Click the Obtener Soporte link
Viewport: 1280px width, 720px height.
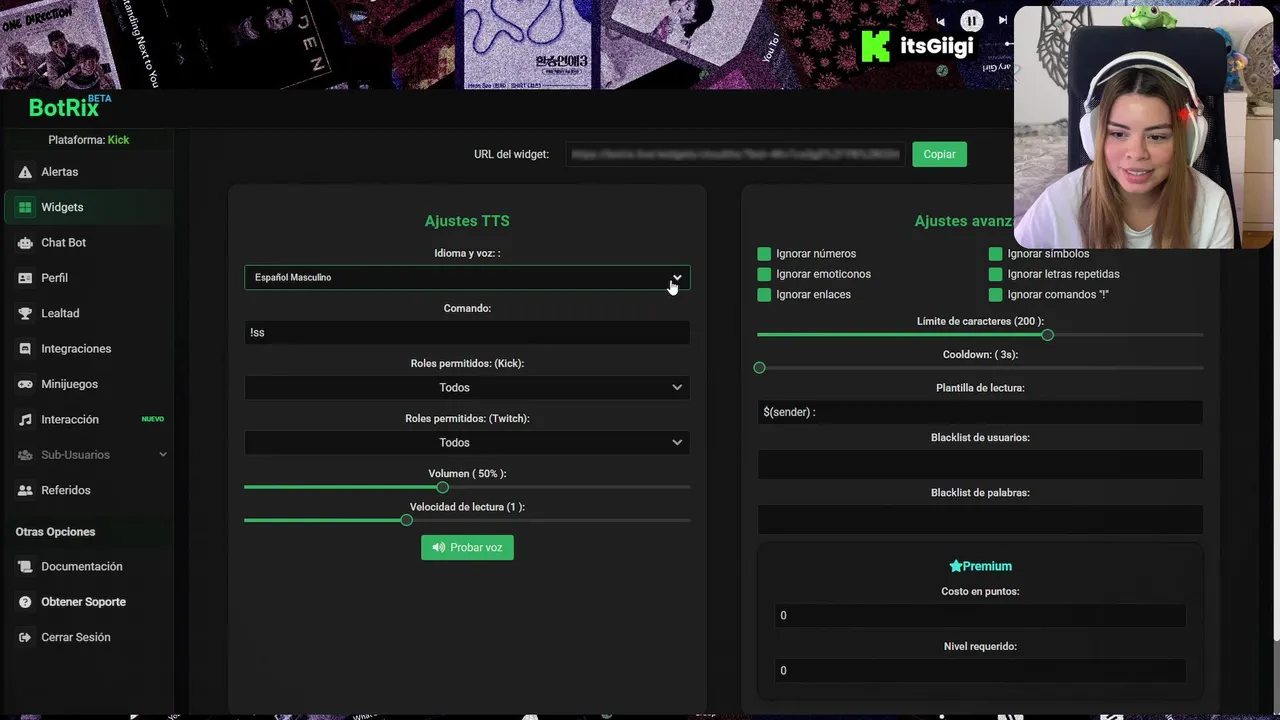click(88, 602)
